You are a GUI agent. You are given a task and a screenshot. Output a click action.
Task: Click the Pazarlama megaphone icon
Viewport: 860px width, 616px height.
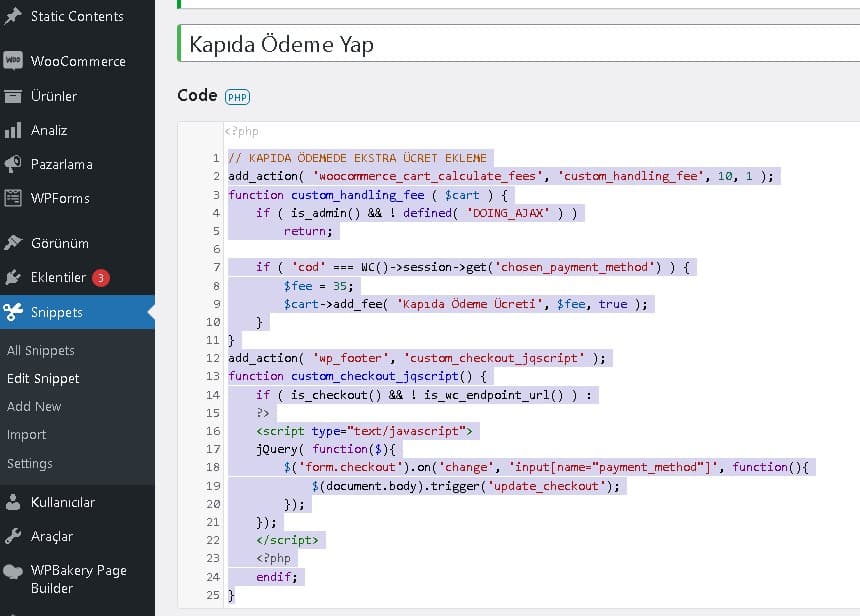coord(13,164)
